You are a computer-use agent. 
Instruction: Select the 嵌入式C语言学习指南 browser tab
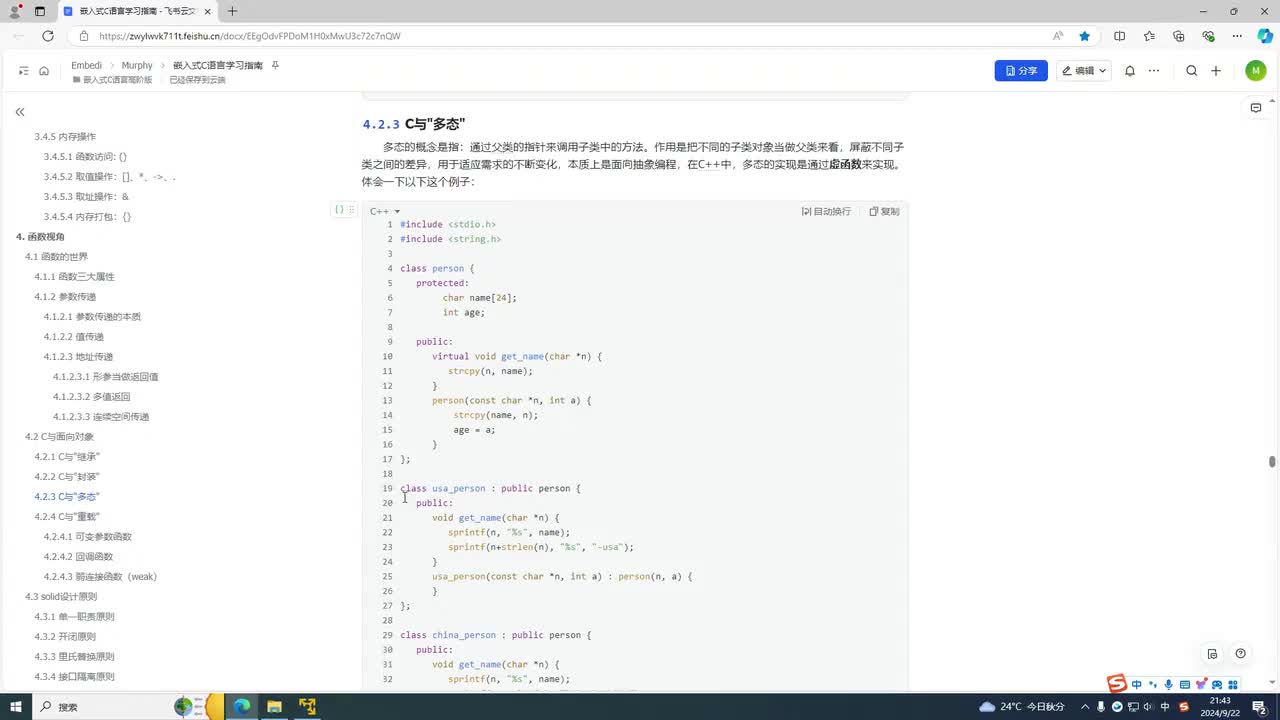(135, 11)
